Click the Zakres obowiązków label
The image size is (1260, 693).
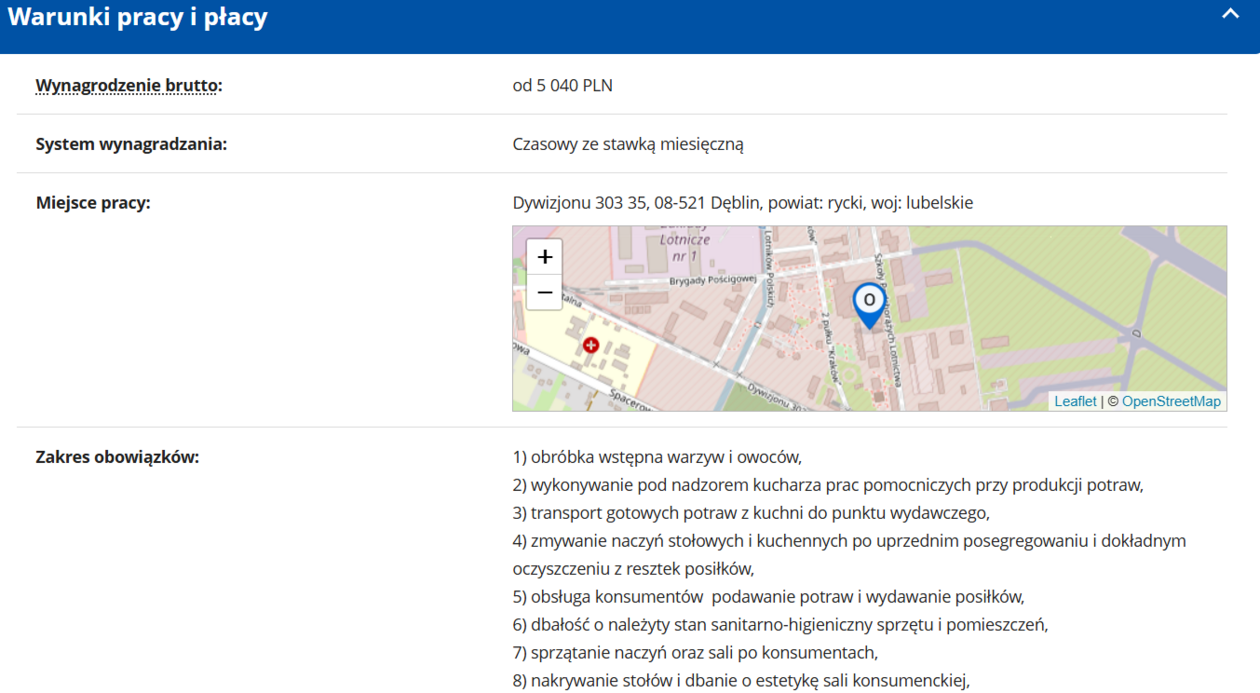click(x=117, y=458)
